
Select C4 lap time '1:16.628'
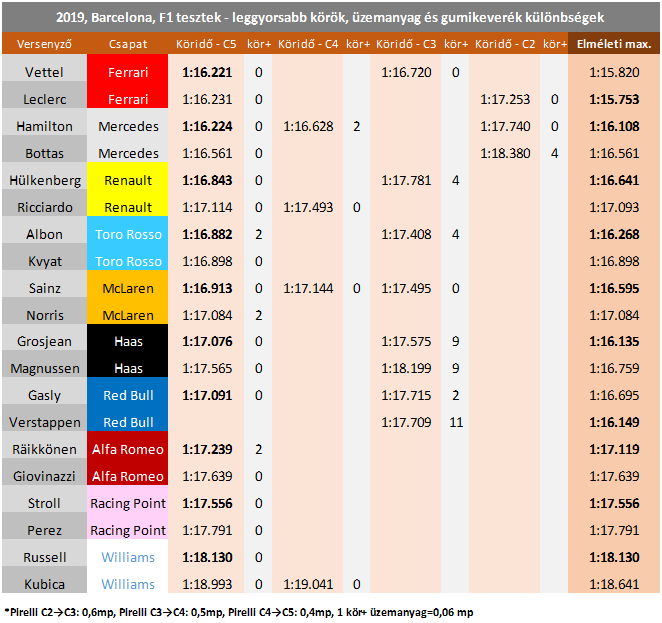pos(308,126)
